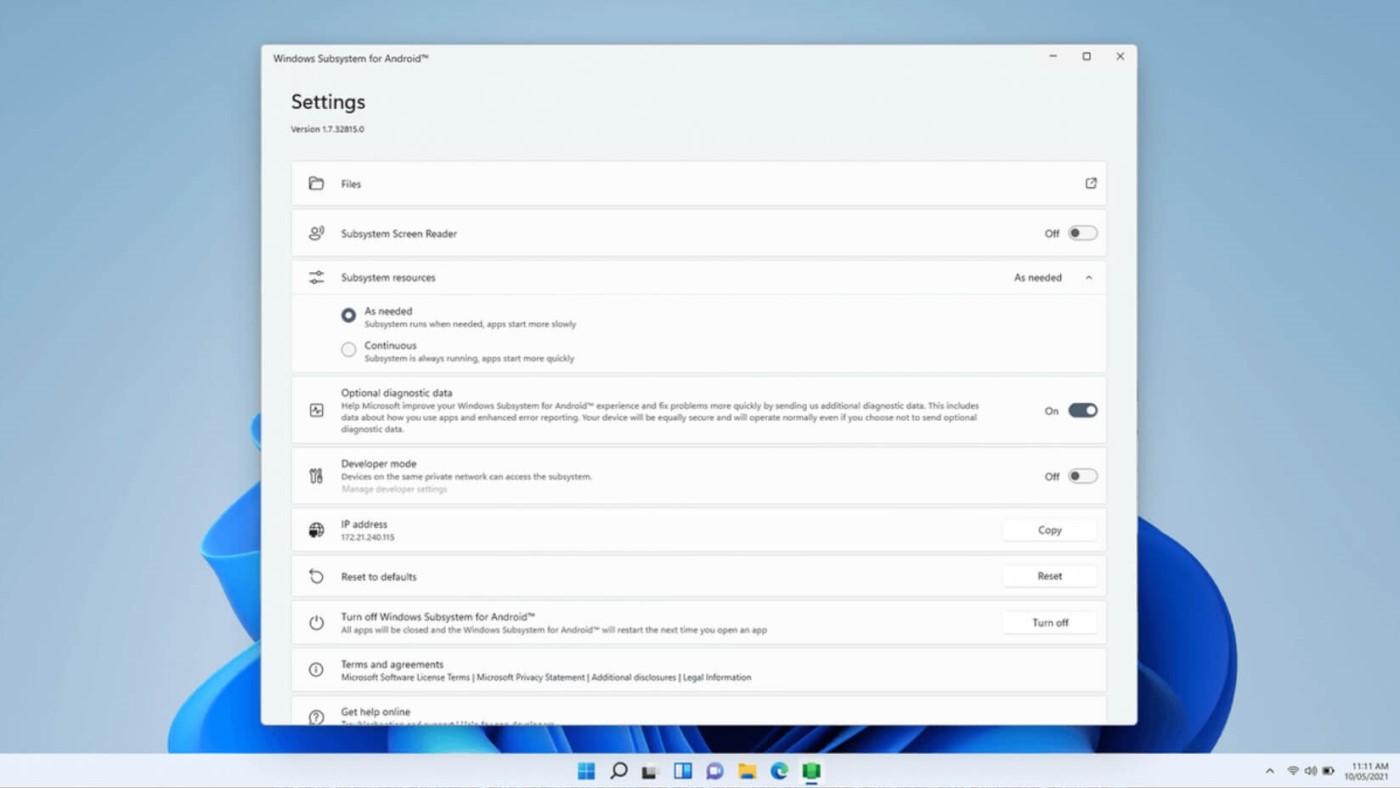This screenshot has width=1400, height=788.
Task: Click the external link icon on the Files row
Action: point(1090,183)
